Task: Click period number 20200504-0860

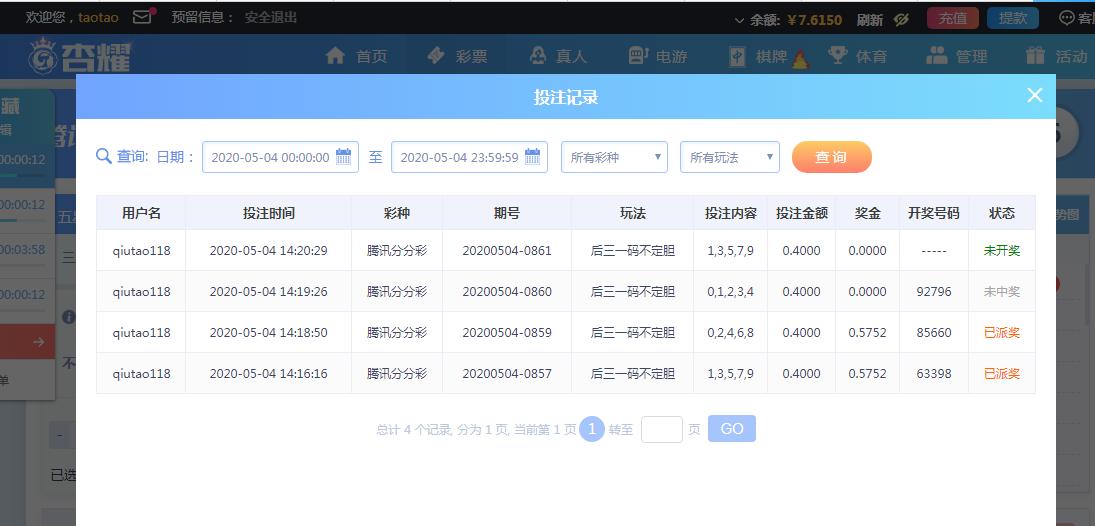Action: tap(507, 292)
